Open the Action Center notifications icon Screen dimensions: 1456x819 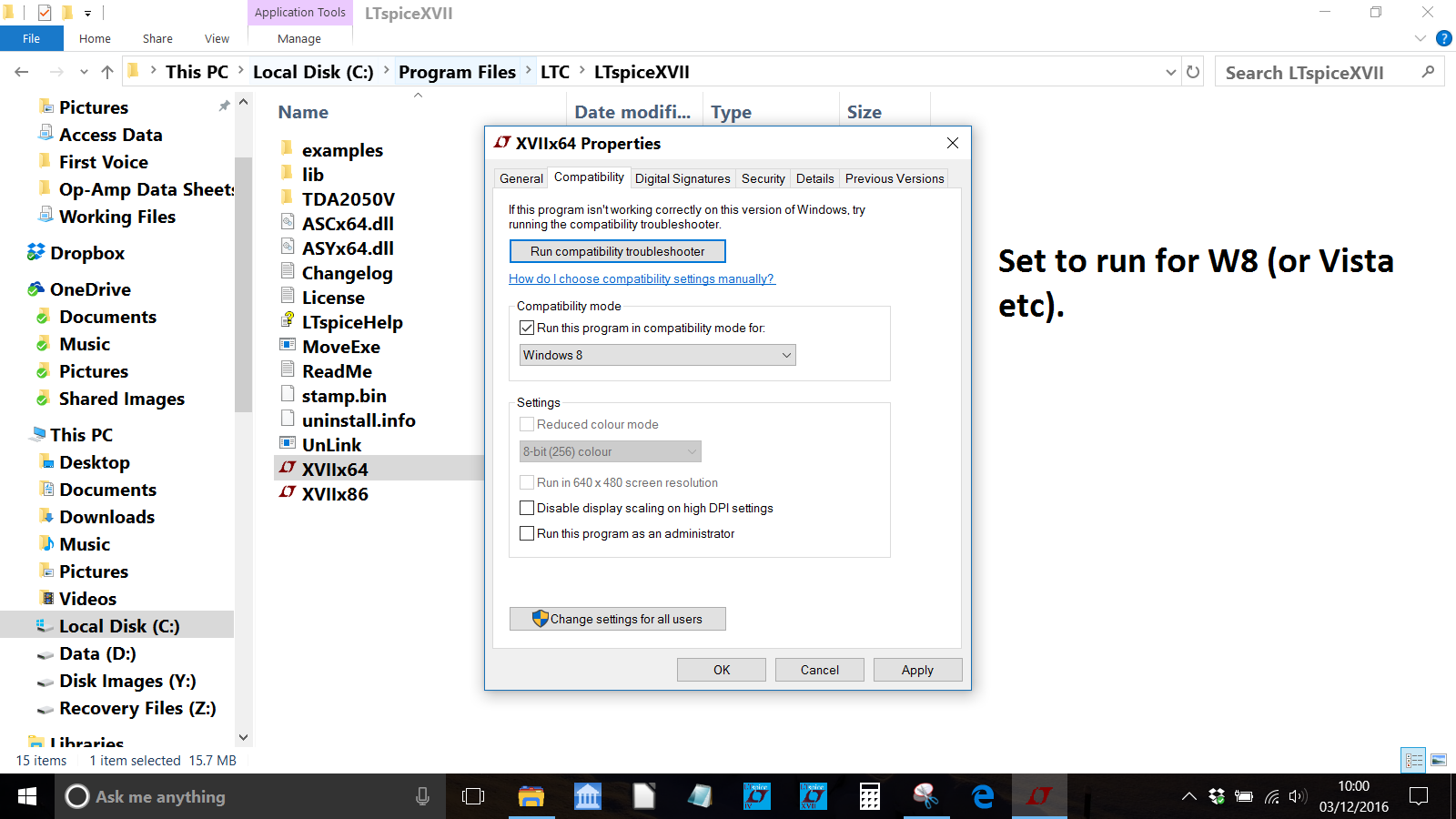tap(1418, 796)
